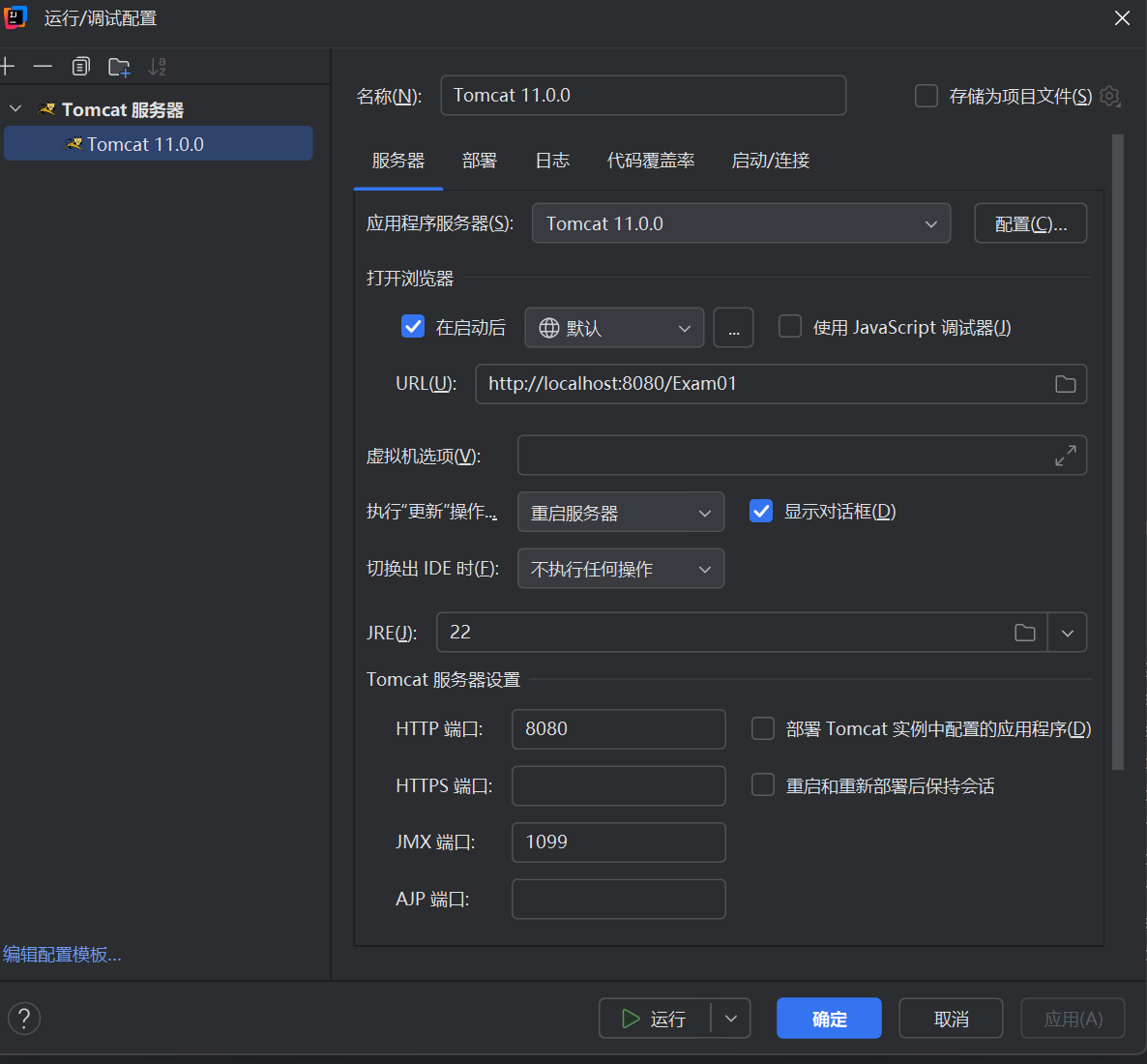Check 部署 Tomcat 实例中配置的应用程序

click(x=763, y=728)
